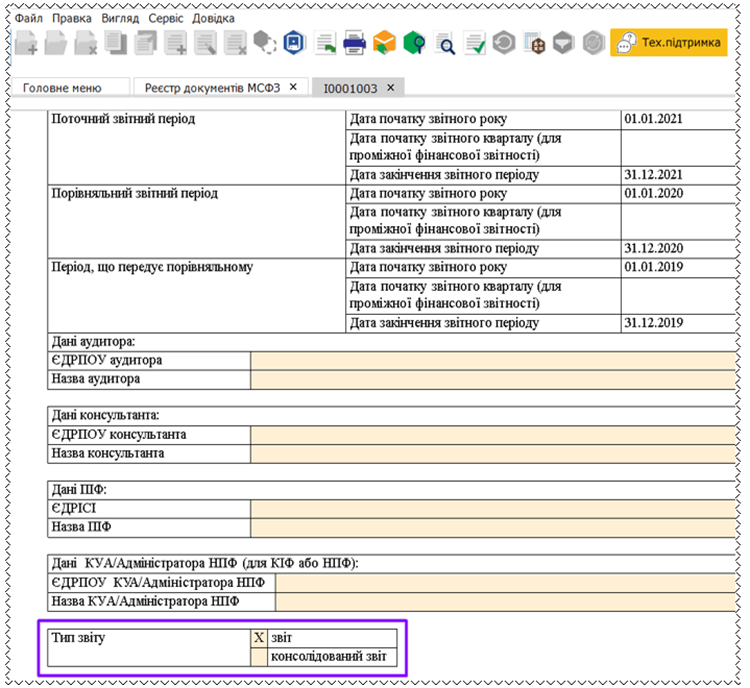Open the Сервіс menu
Viewport: 750px width, 688px height.
coord(165,18)
